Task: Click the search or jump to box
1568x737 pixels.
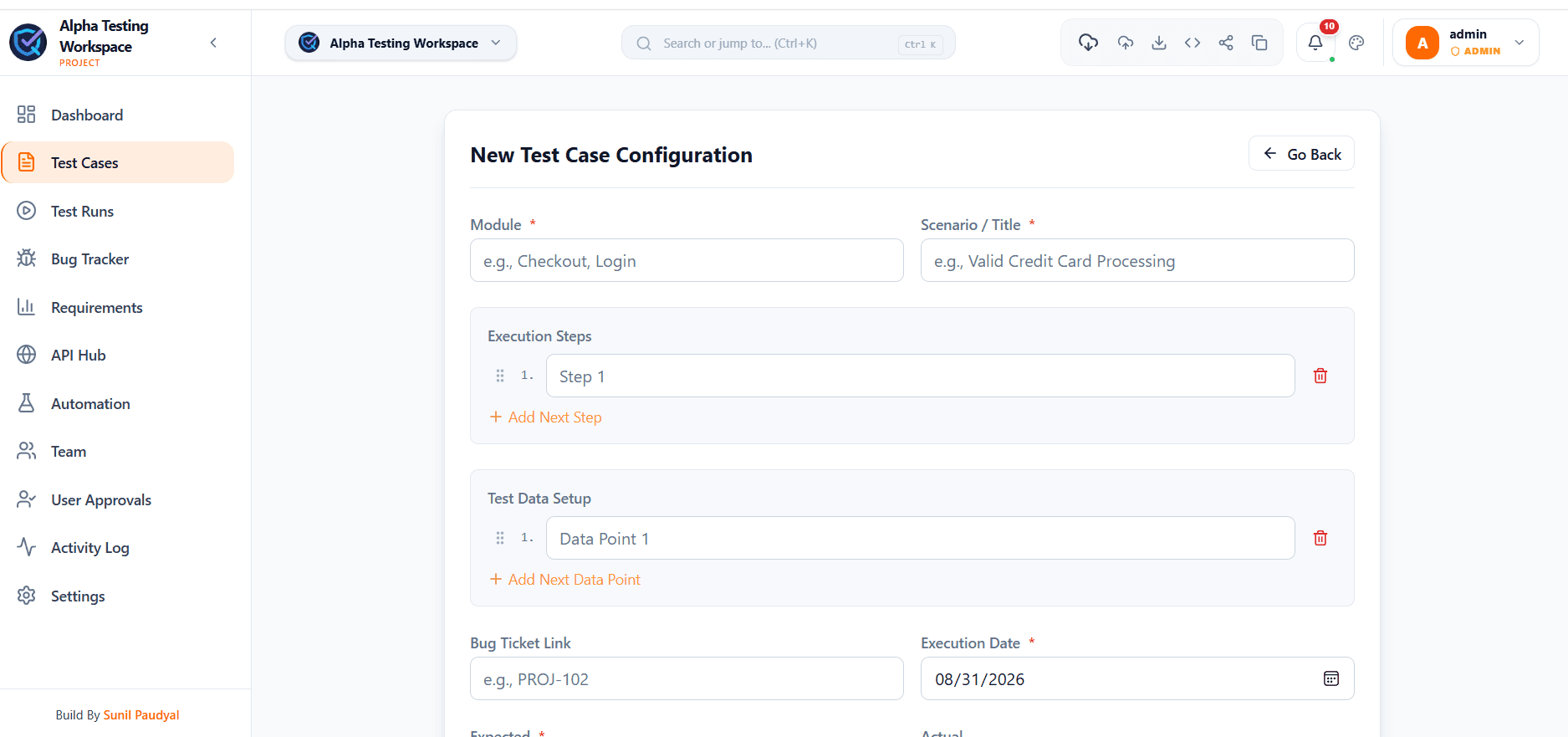Action: [x=788, y=43]
